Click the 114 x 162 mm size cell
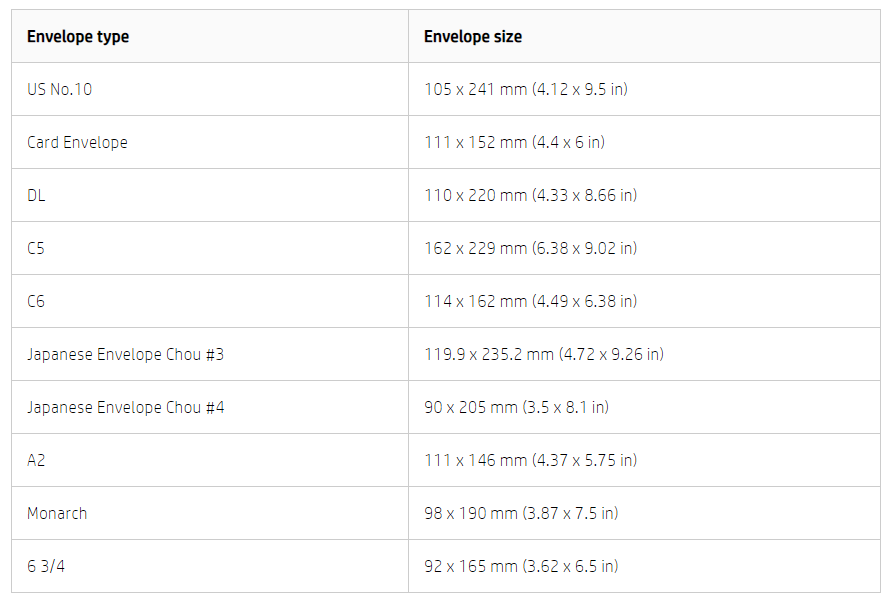 [530, 301]
